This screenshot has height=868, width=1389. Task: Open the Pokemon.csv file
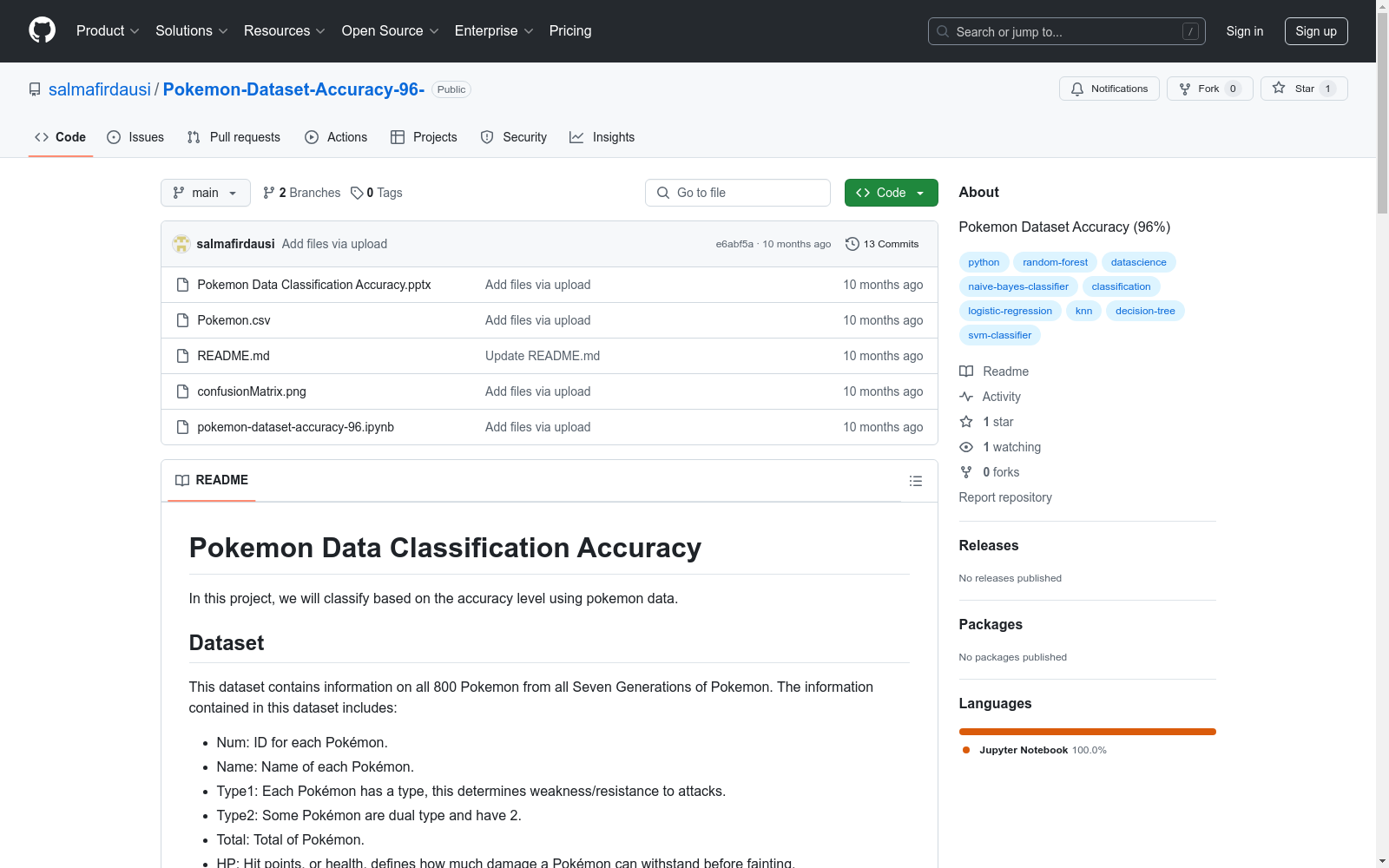(x=234, y=320)
